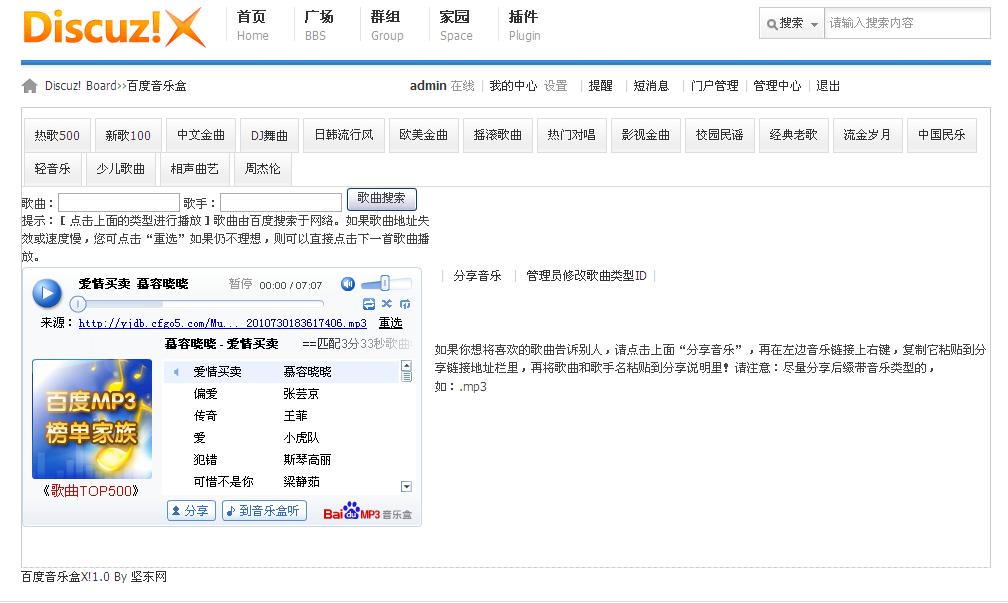Click the Baidu MP3 音乐盒 logo
The width and height of the screenshot is (1008, 603).
[367, 512]
